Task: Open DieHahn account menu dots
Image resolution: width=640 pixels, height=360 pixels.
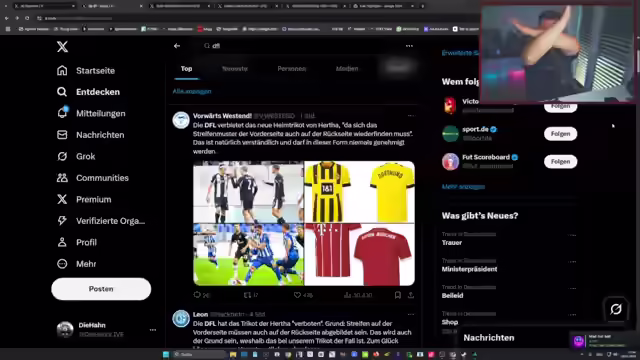Action: (x=153, y=330)
